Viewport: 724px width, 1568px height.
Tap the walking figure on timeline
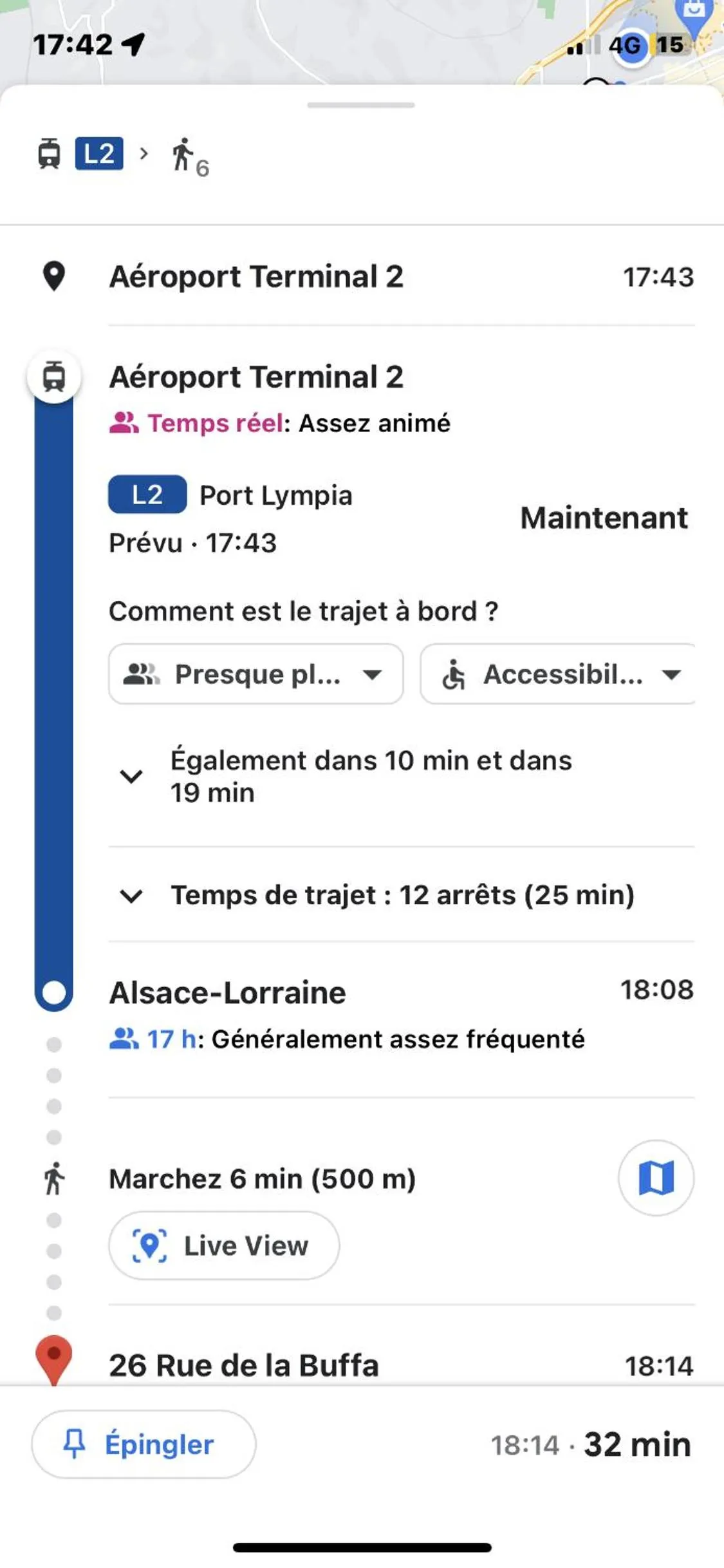pos(54,1178)
